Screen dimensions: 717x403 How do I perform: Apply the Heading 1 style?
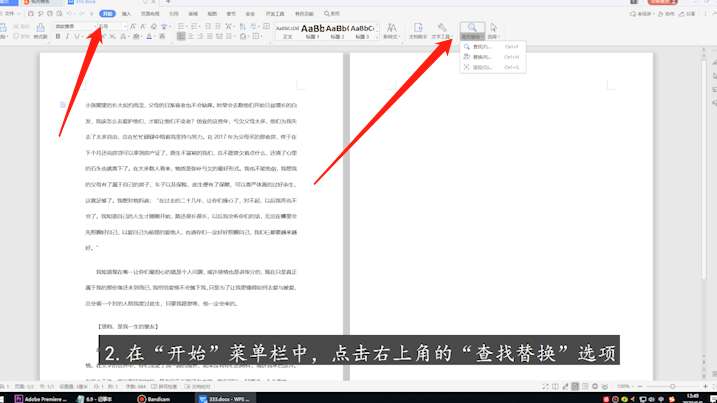310,30
